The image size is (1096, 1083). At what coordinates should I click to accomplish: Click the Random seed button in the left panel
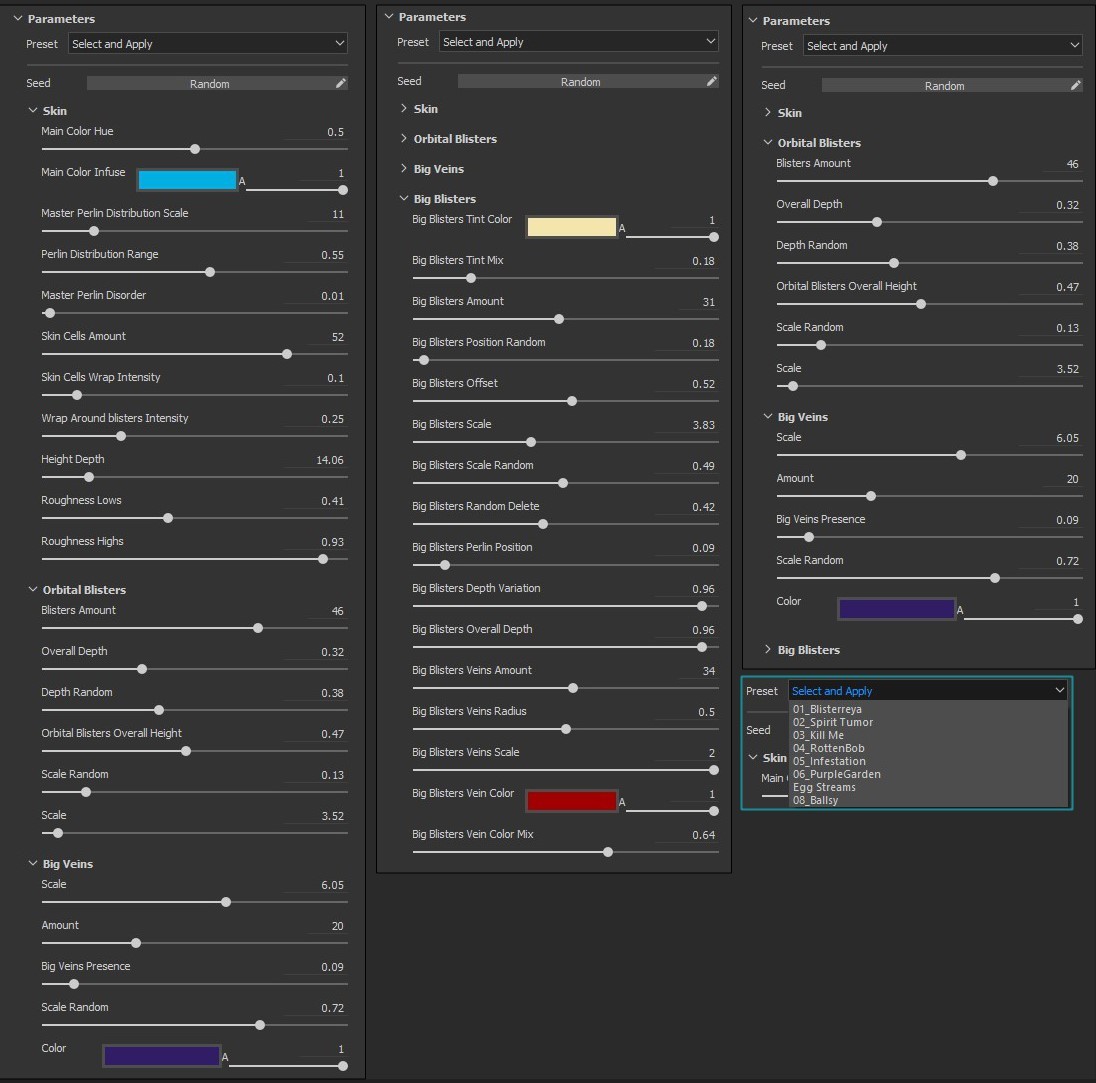pyautogui.click(x=210, y=83)
